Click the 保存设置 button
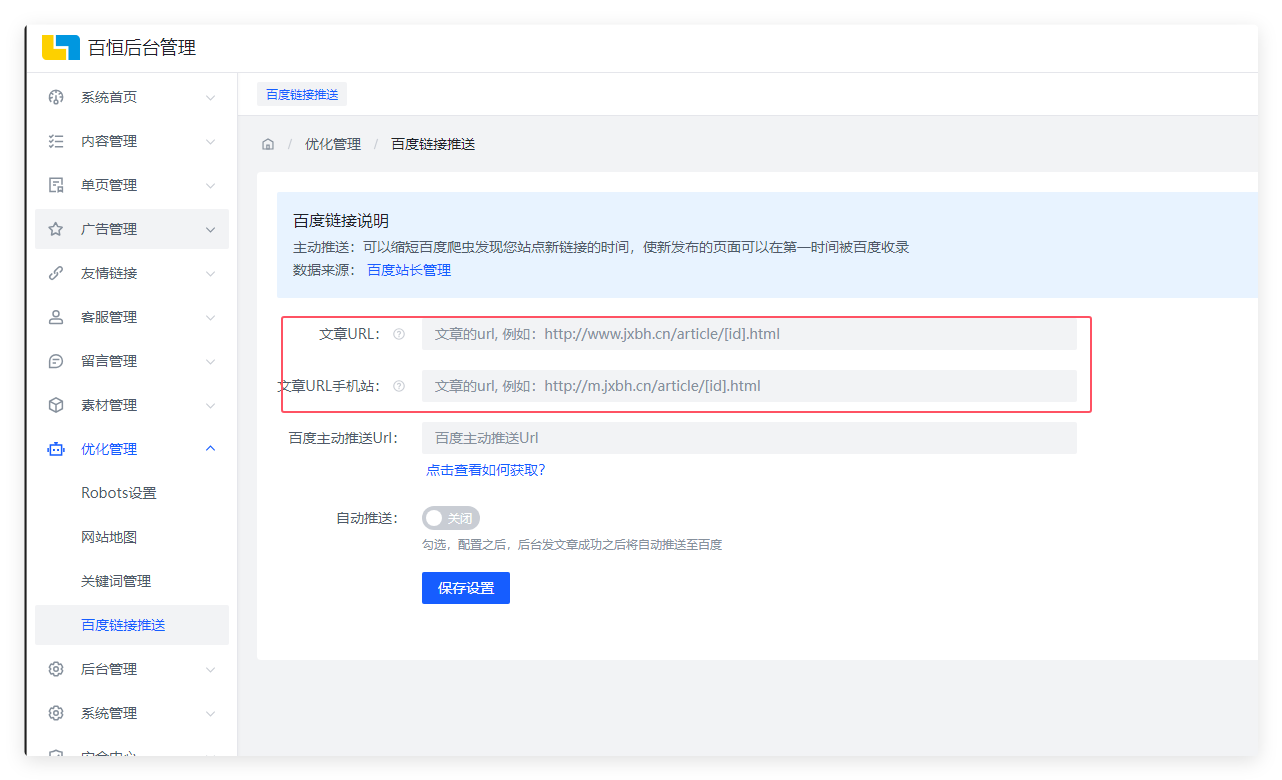Viewport: 1282px width, 780px height. pos(466,588)
